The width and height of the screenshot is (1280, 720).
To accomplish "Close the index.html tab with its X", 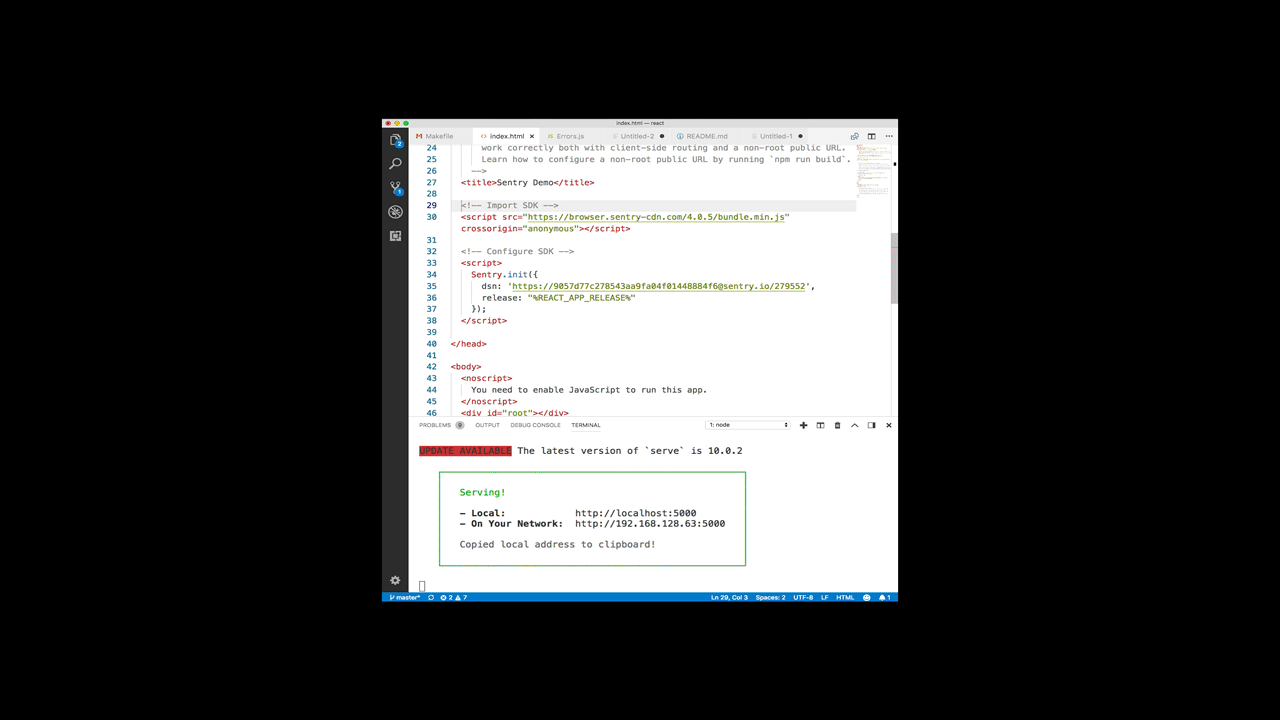I will 532,136.
